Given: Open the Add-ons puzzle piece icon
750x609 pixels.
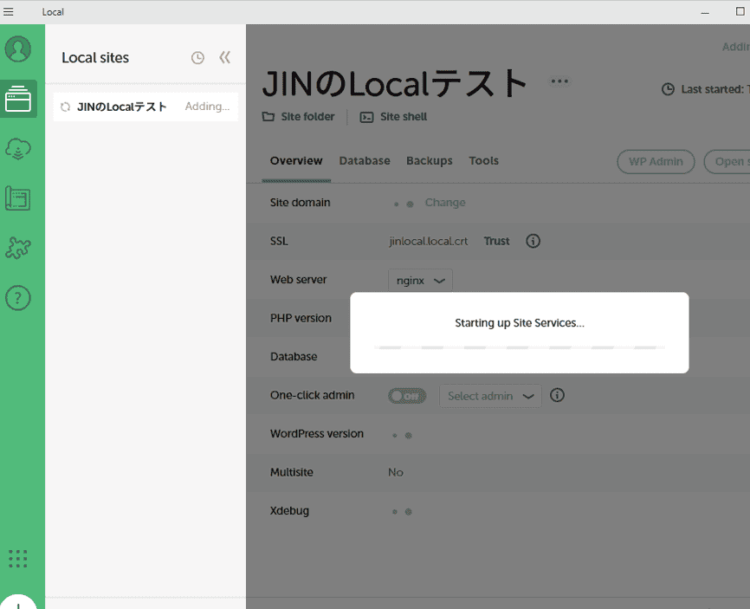Looking at the screenshot, I should (18, 248).
